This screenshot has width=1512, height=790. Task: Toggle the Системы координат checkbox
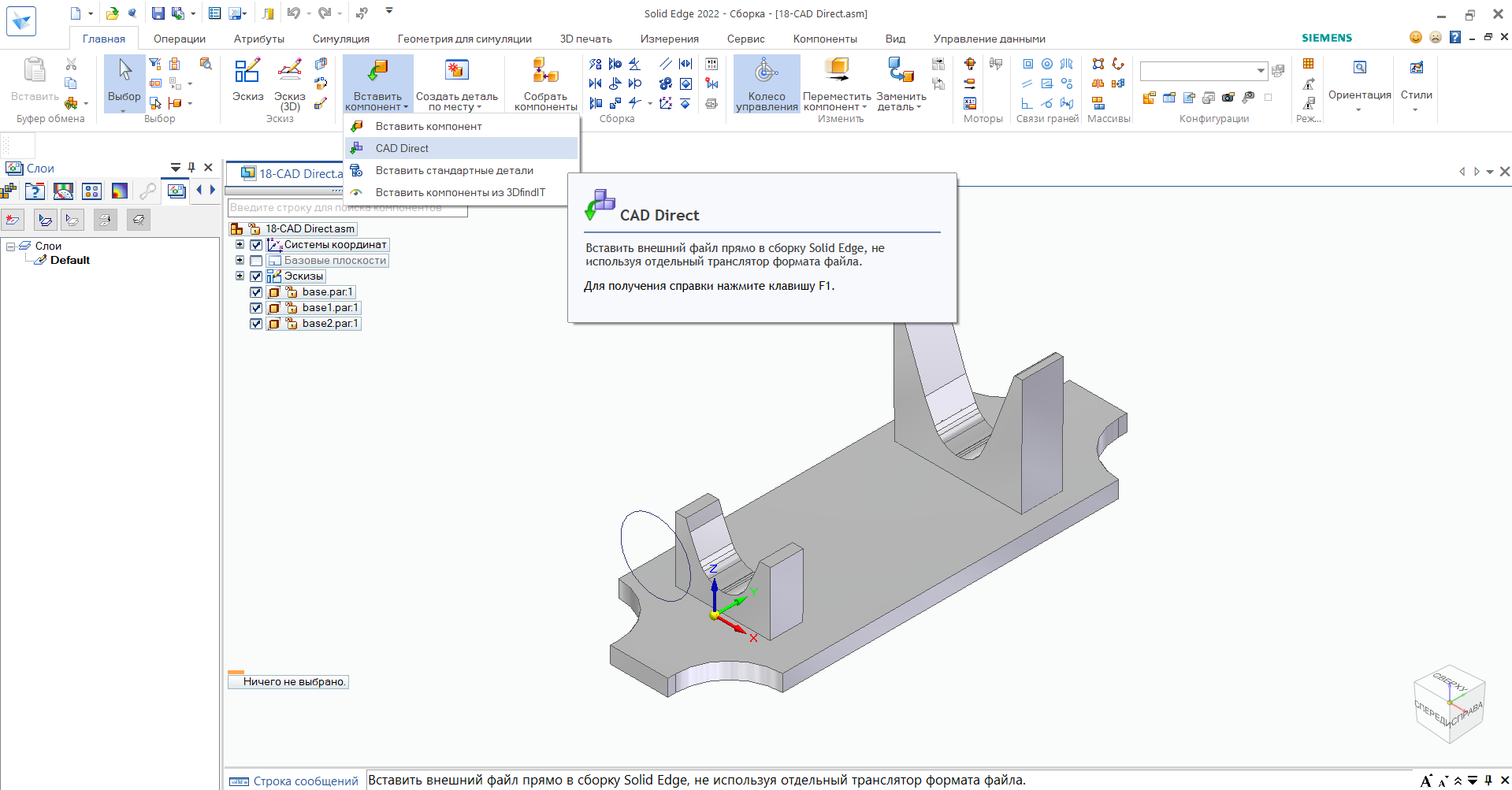coord(256,245)
